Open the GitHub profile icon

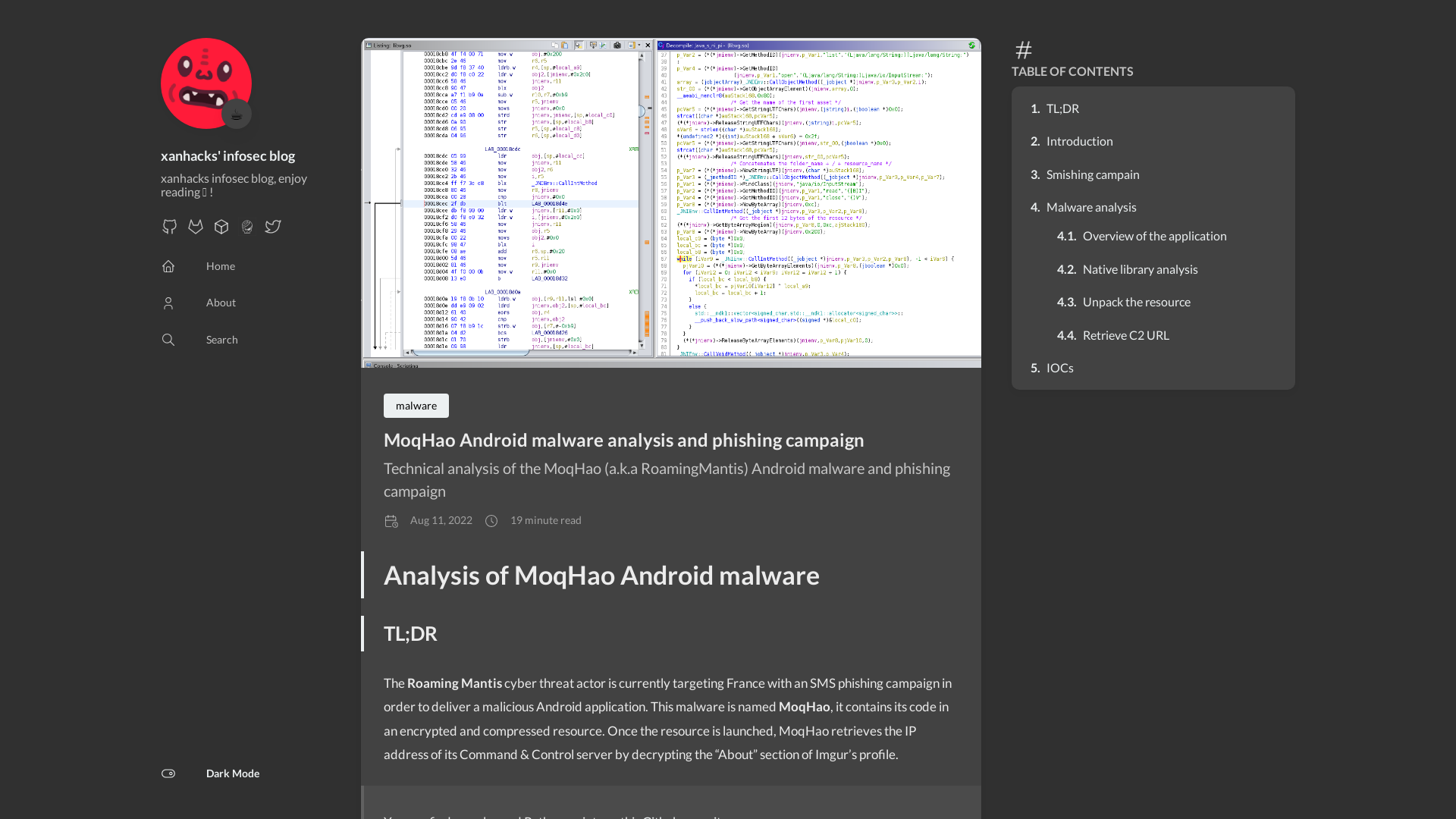pyautogui.click(x=169, y=227)
